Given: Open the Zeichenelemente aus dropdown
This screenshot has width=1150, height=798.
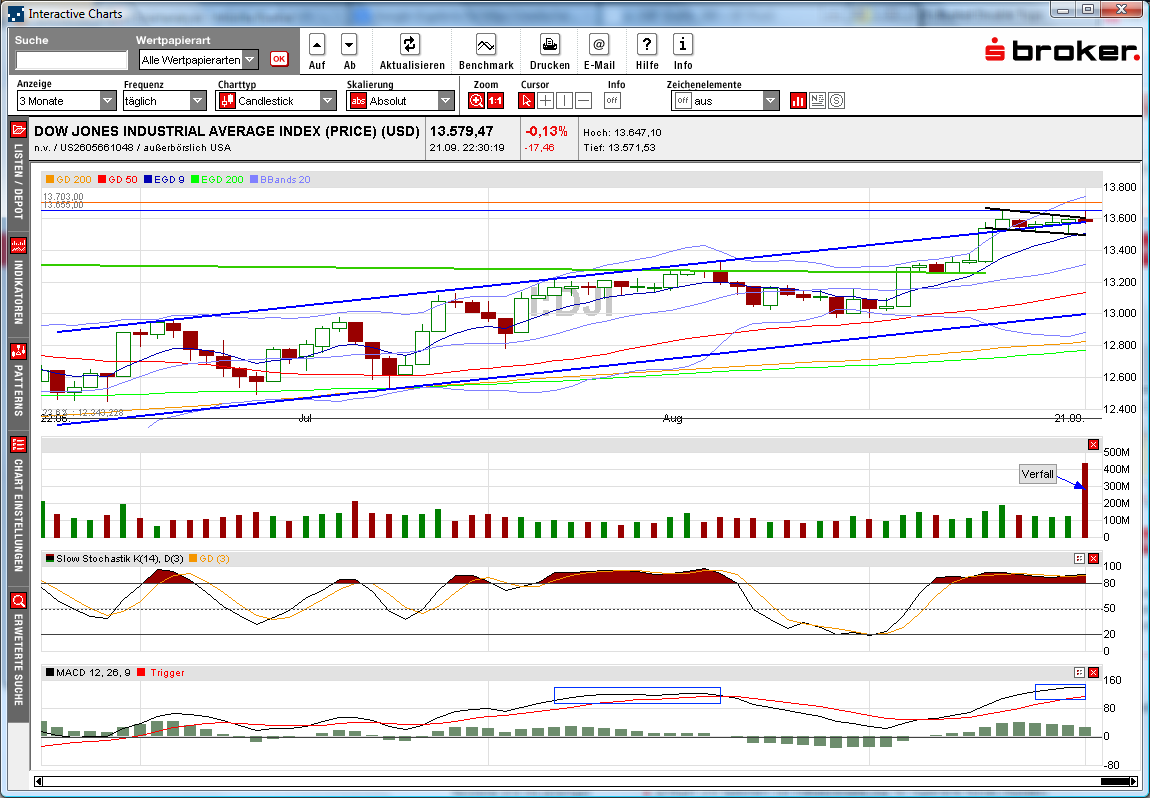Looking at the screenshot, I should pyautogui.click(x=725, y=100).
